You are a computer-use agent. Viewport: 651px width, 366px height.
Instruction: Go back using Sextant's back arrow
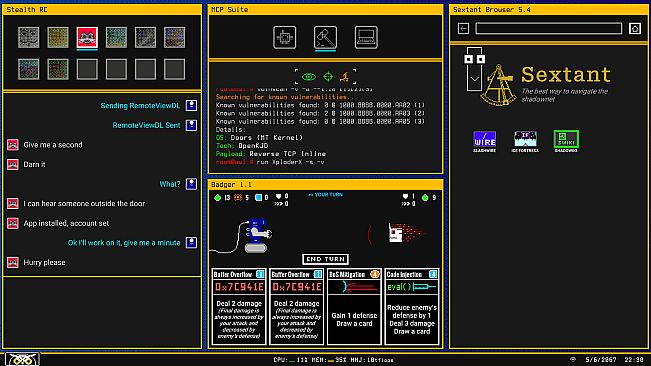(x=463, y=28)
